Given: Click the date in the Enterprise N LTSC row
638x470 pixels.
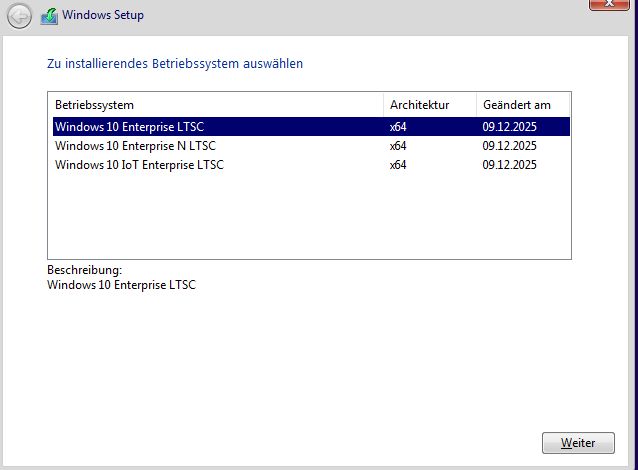Looking at the screenshot, I should coord(509,146).
